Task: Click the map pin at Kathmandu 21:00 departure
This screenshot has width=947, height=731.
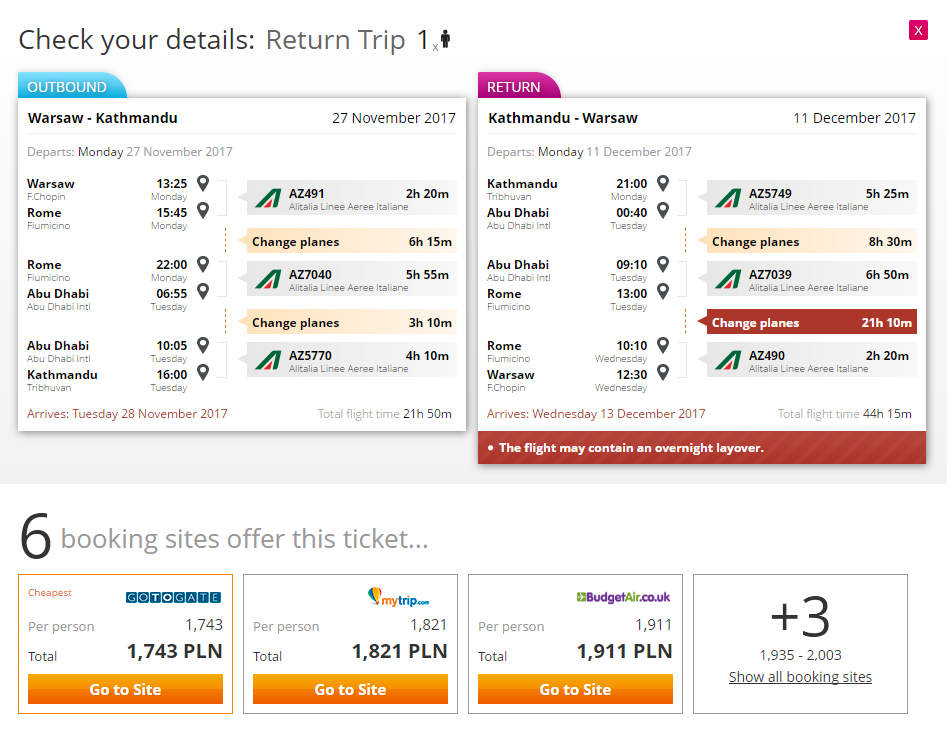Action: [x=663, y=182]
